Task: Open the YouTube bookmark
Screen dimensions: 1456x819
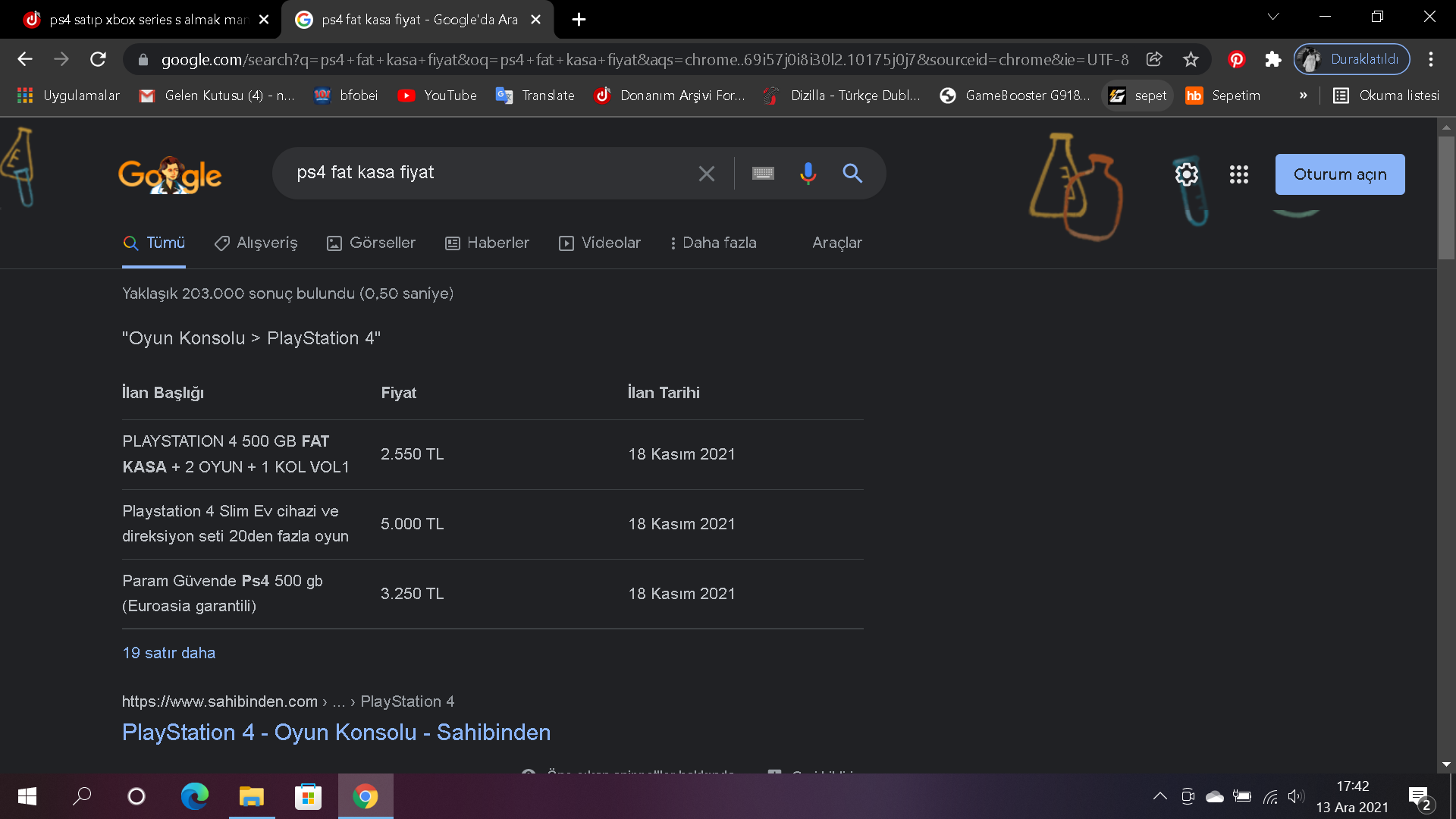Action: coord(438,96)
